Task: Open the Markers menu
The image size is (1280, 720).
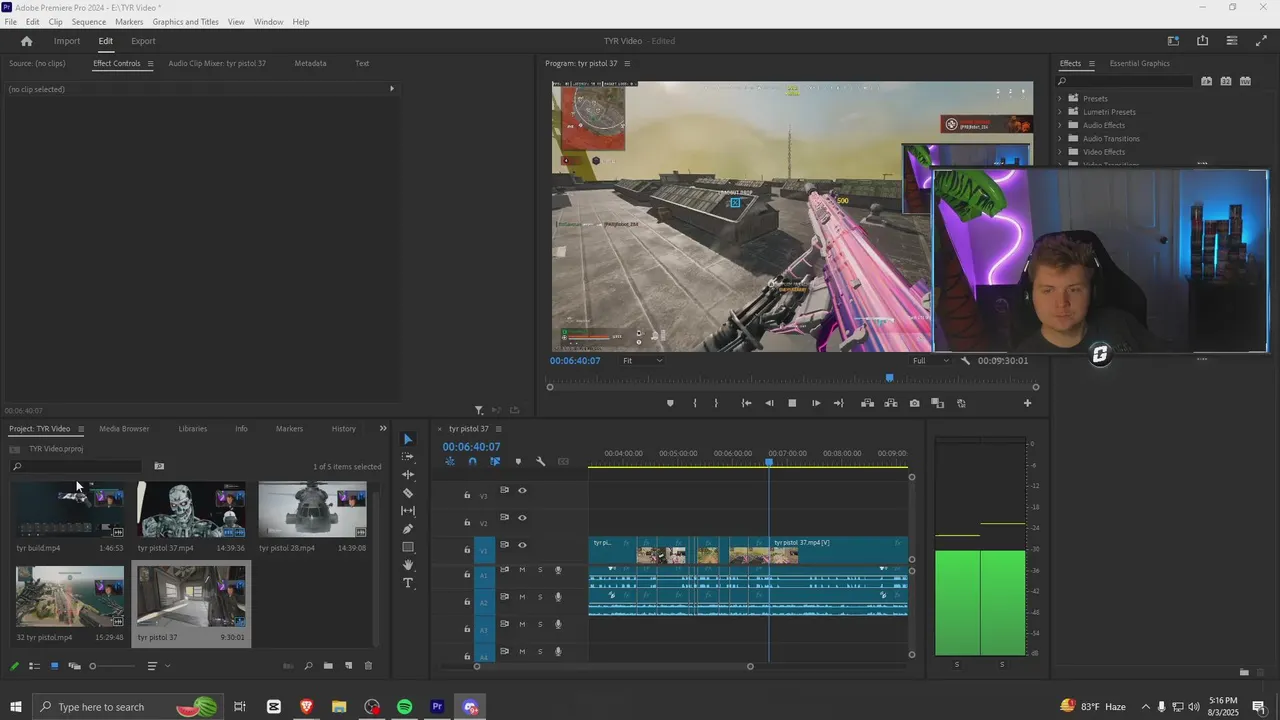Action: tap(129, 21)
